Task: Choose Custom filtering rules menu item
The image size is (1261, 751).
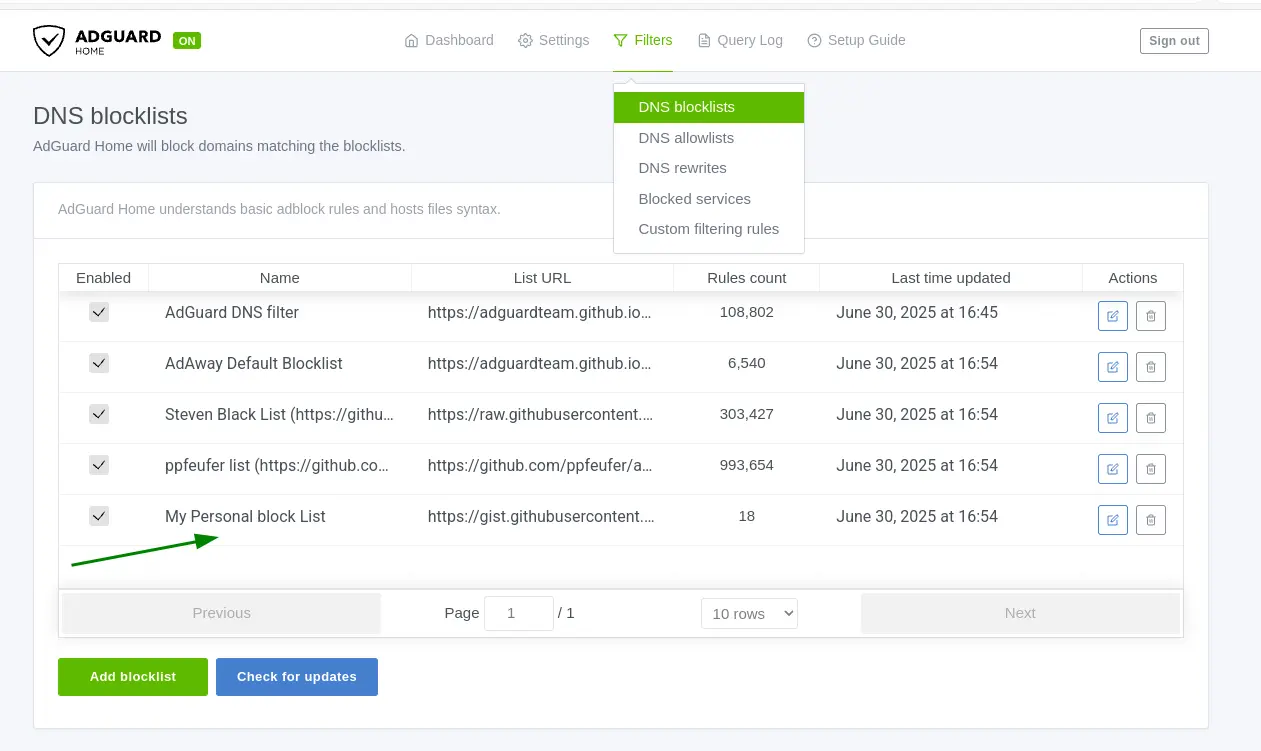Action: tap(708, 229)
